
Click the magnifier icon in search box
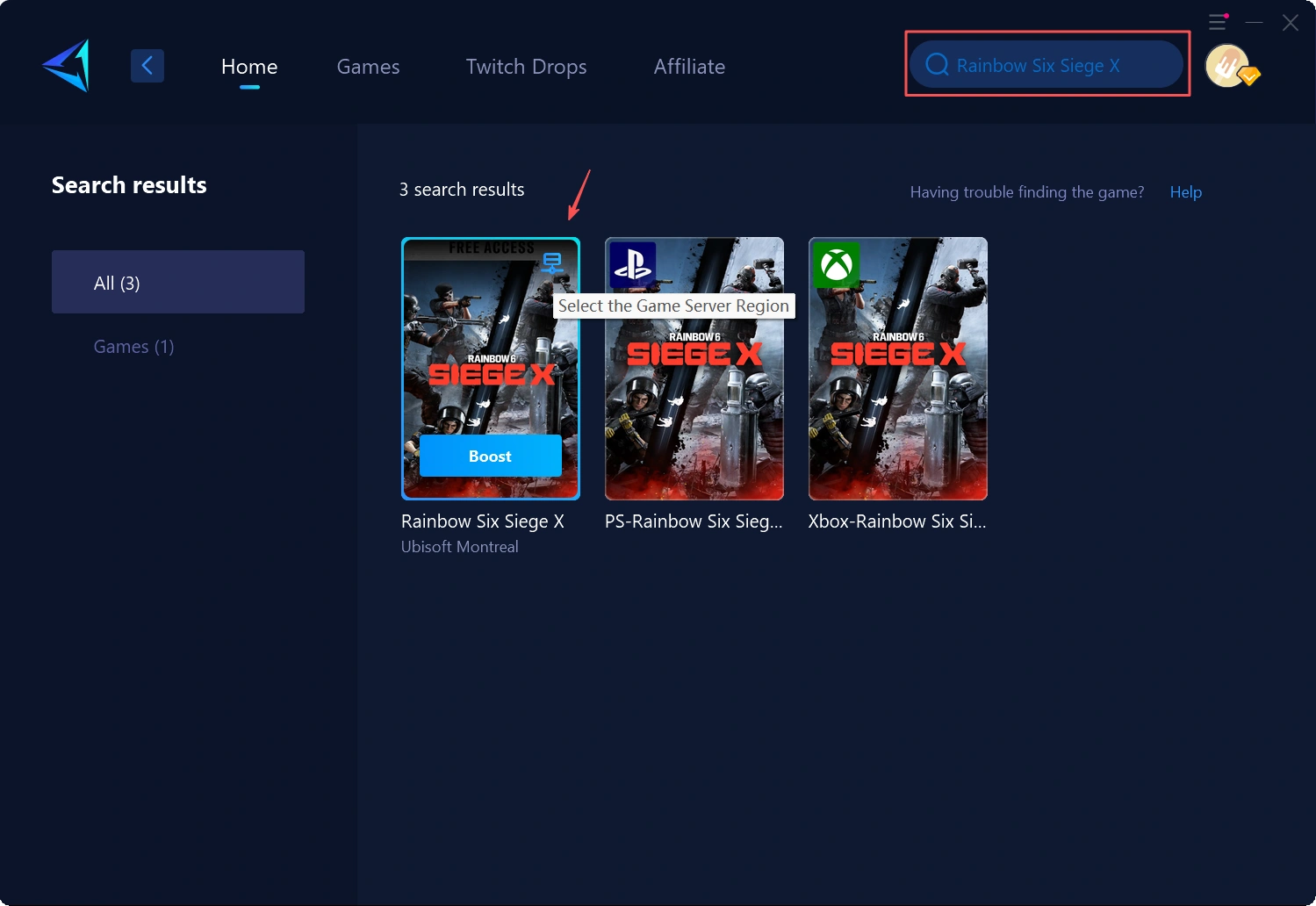coord(937,65)
